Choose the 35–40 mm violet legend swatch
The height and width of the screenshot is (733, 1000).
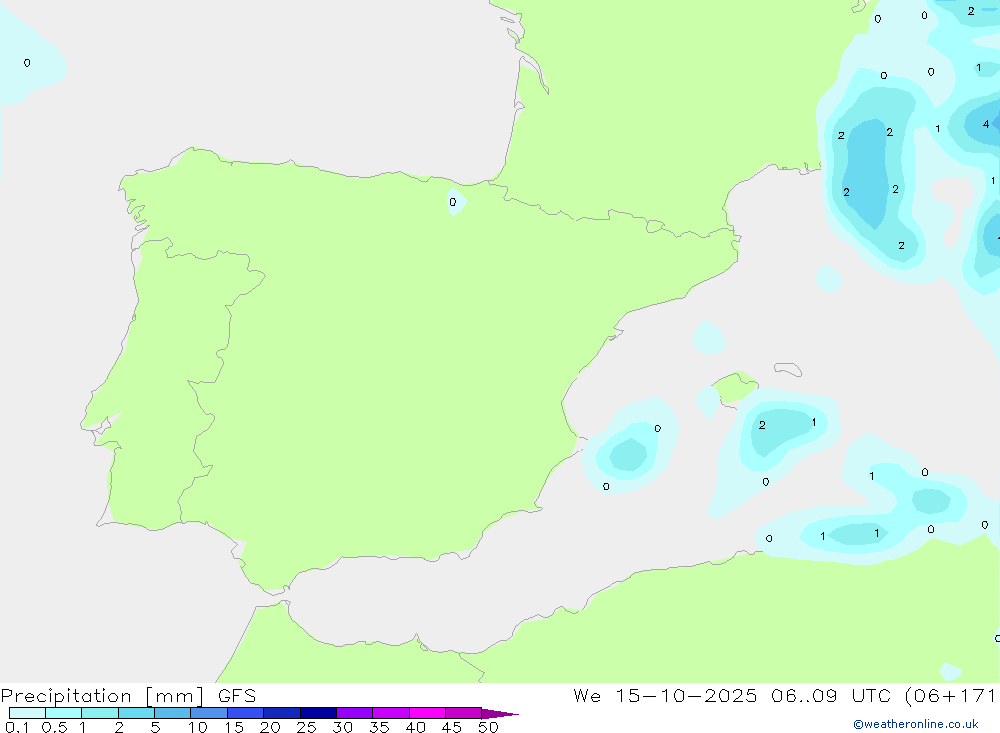pyautogui.click(x=391, y=713)
